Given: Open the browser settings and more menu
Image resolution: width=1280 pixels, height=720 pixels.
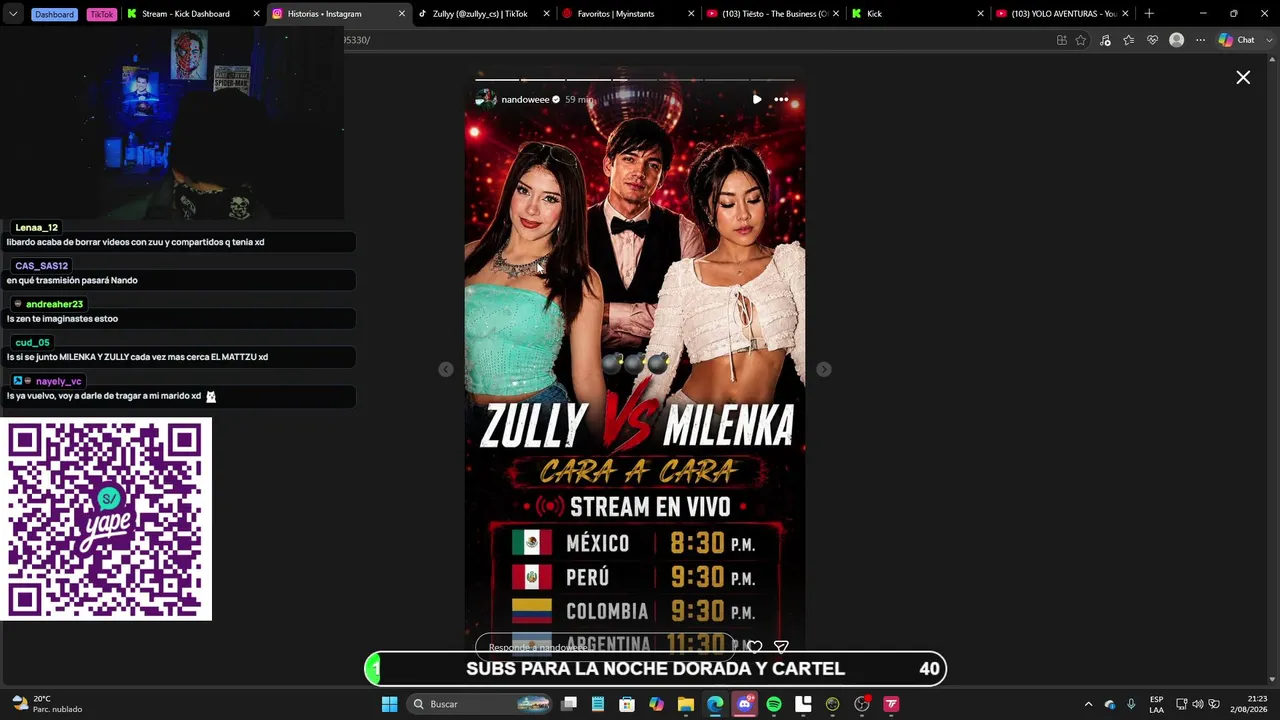Looking at the screenshot, I should click(x=1201, y=40).
